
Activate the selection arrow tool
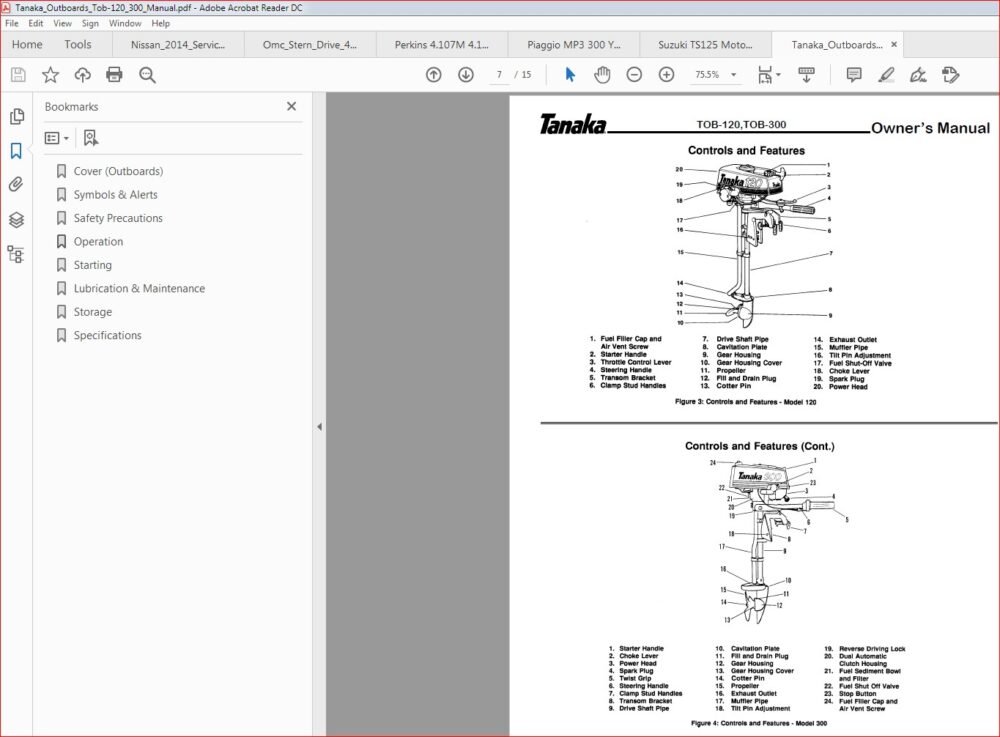[x=570, y=75]
